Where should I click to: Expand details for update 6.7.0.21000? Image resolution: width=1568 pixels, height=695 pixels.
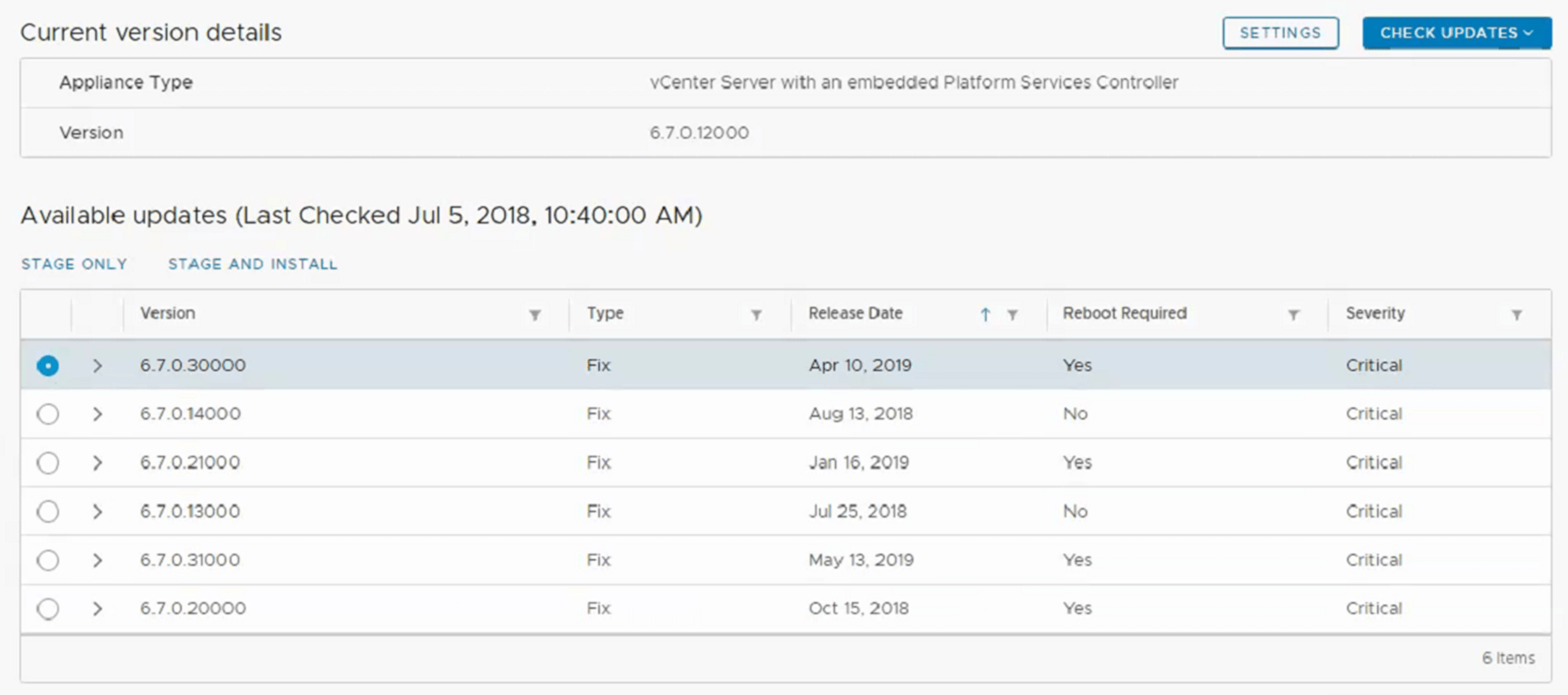pos(98,463)
